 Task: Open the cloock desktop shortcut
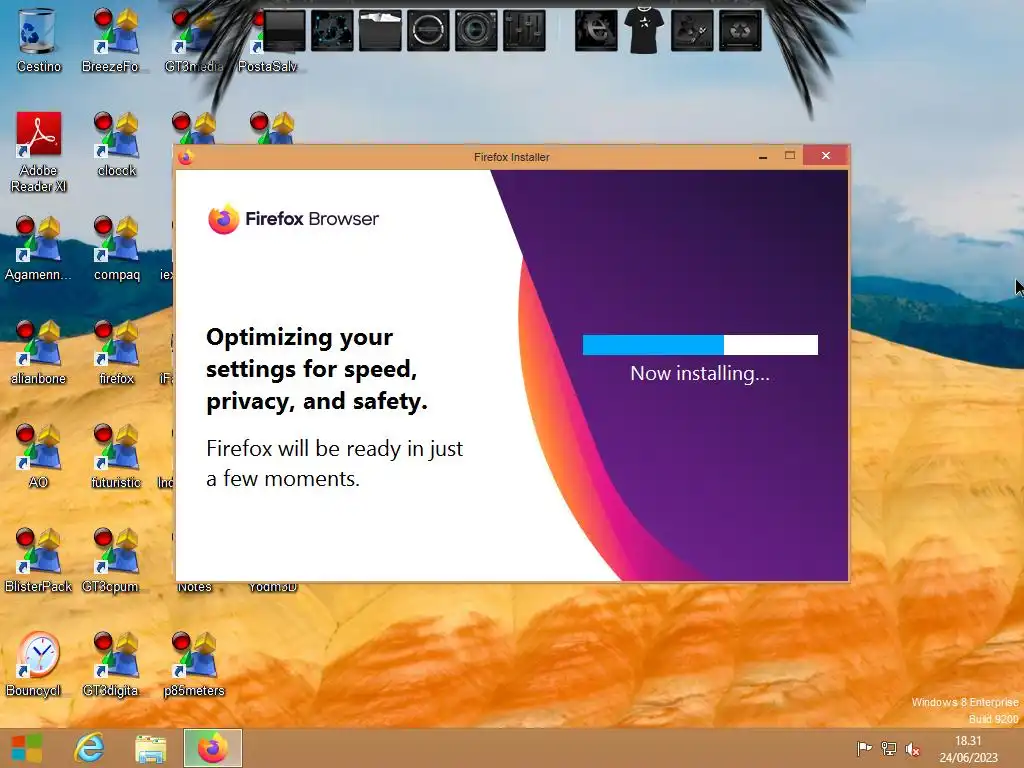pos(116,145)
